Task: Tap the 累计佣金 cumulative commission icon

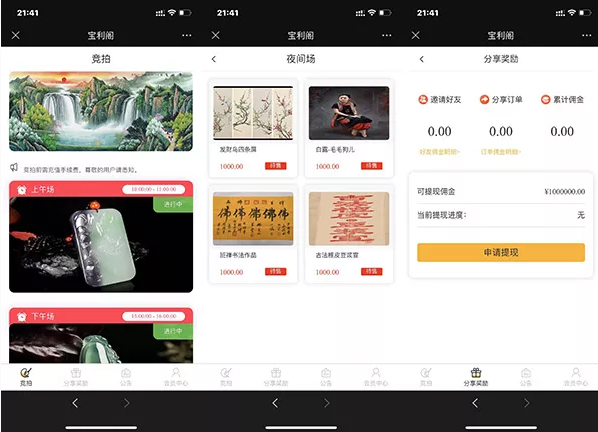Action: (x=545, y=100)
